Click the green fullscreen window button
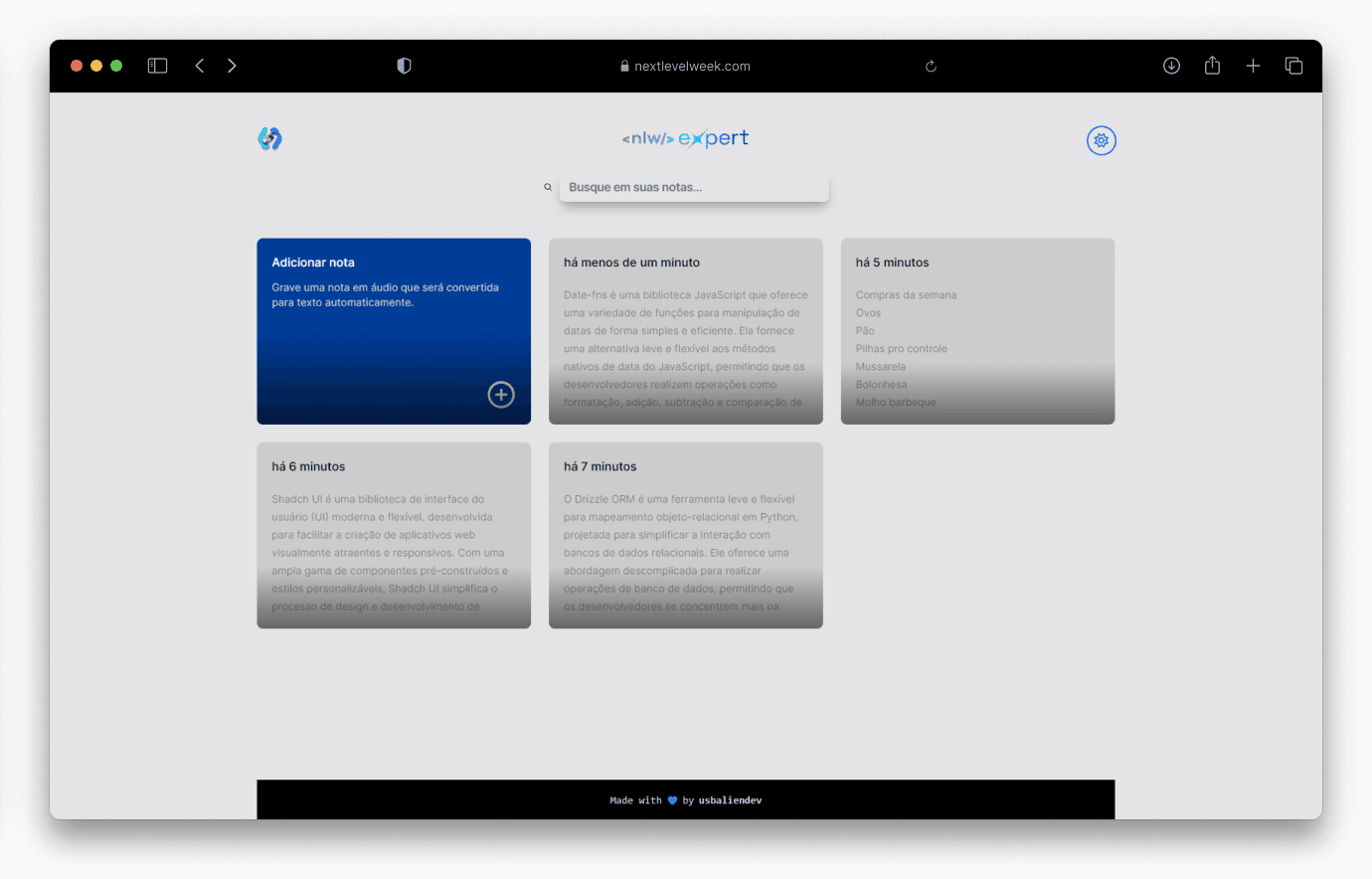 (116, 66)
